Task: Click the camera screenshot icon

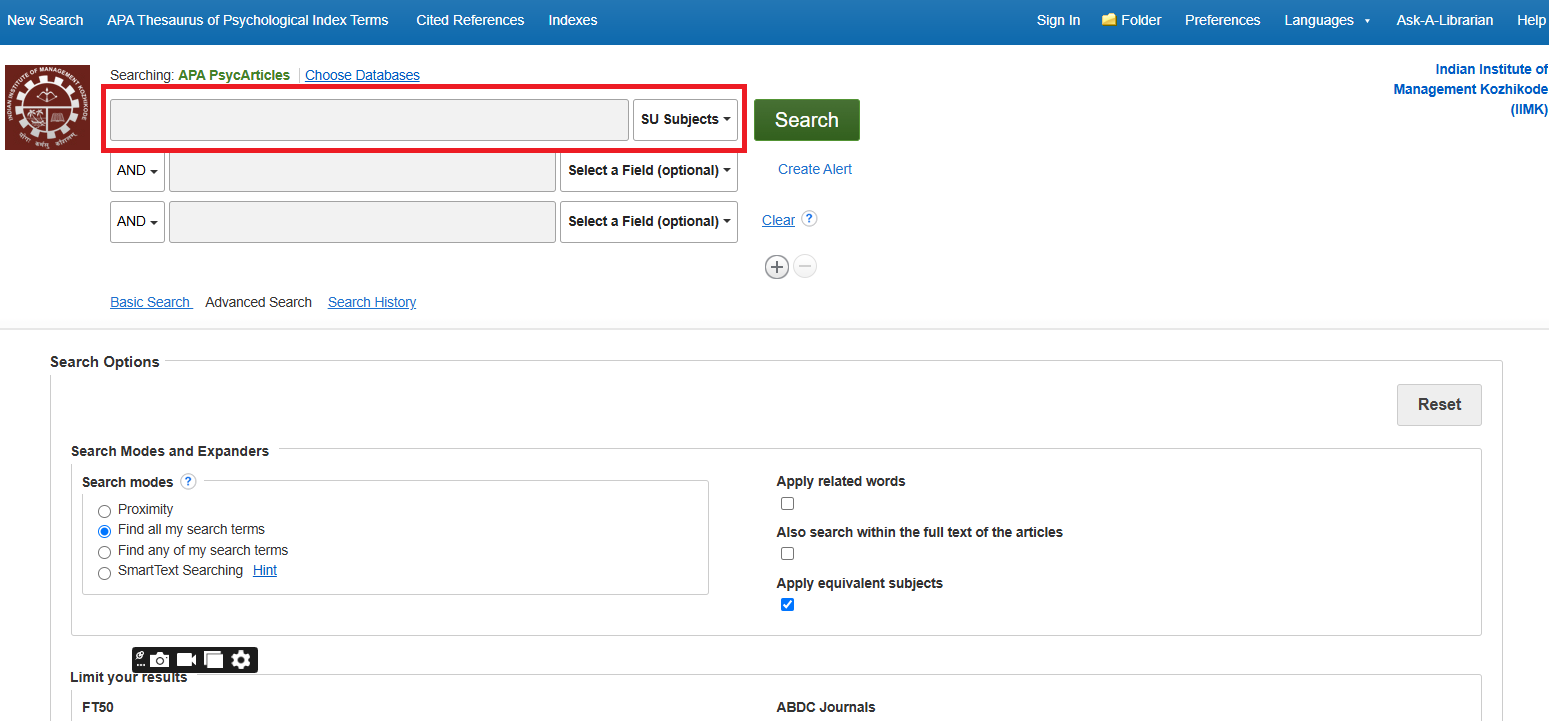Action: (x=160, y=660)
